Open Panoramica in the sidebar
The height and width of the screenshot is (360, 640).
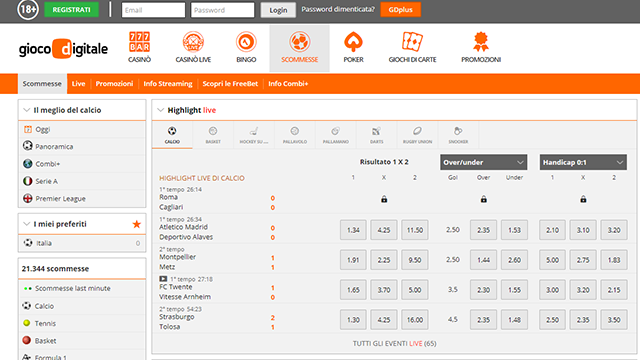pyautogui.click(x=82, y=147)
